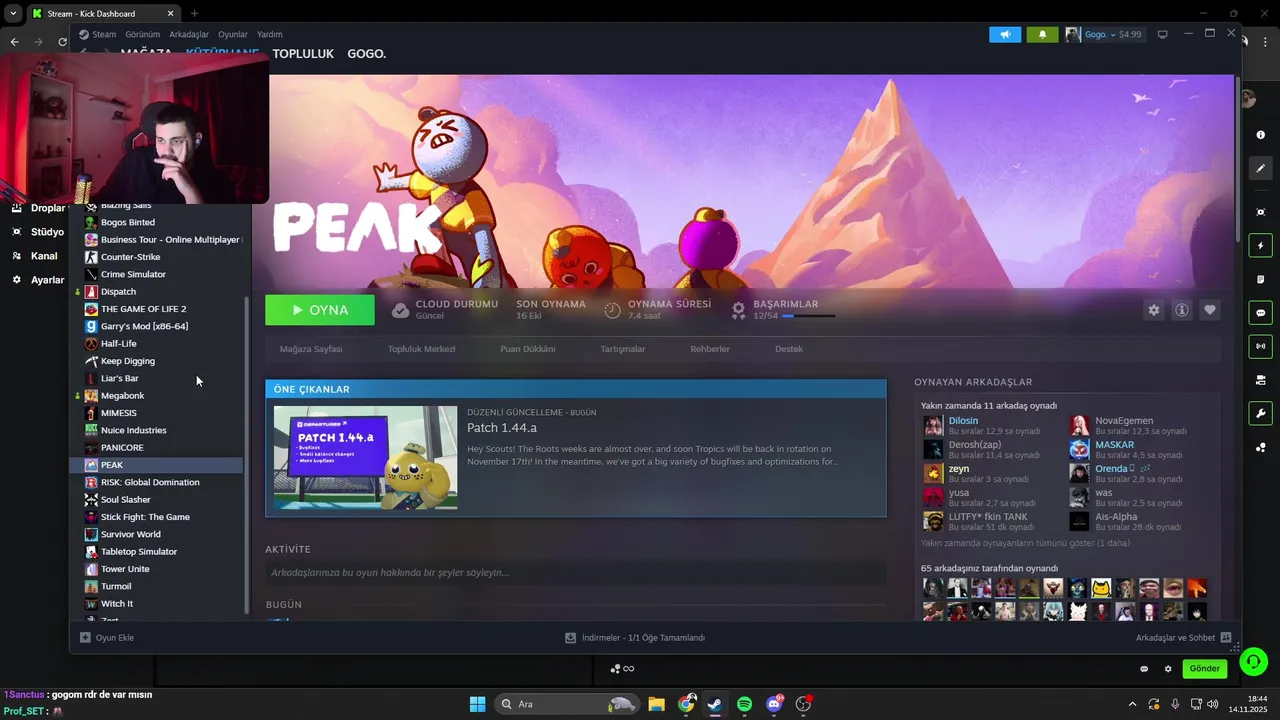Open Spotify from the taskbar
Screen dimensions: 1280x720
[745, 704]
